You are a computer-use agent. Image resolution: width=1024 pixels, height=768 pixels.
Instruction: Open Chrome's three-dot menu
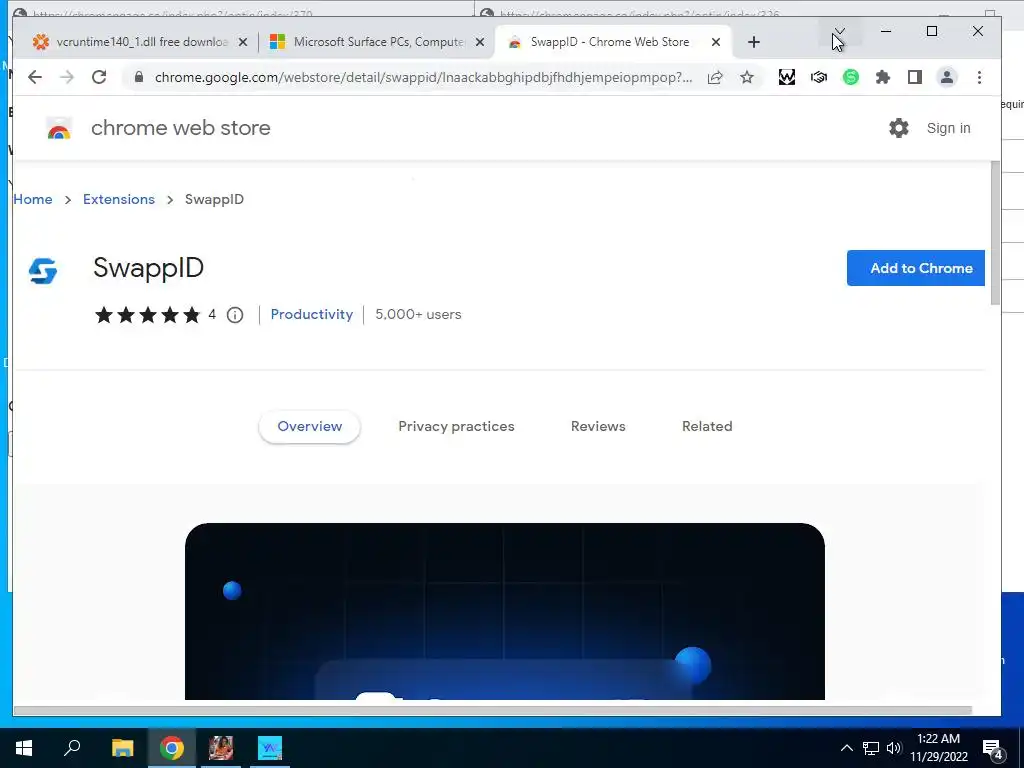pos(979,77)
